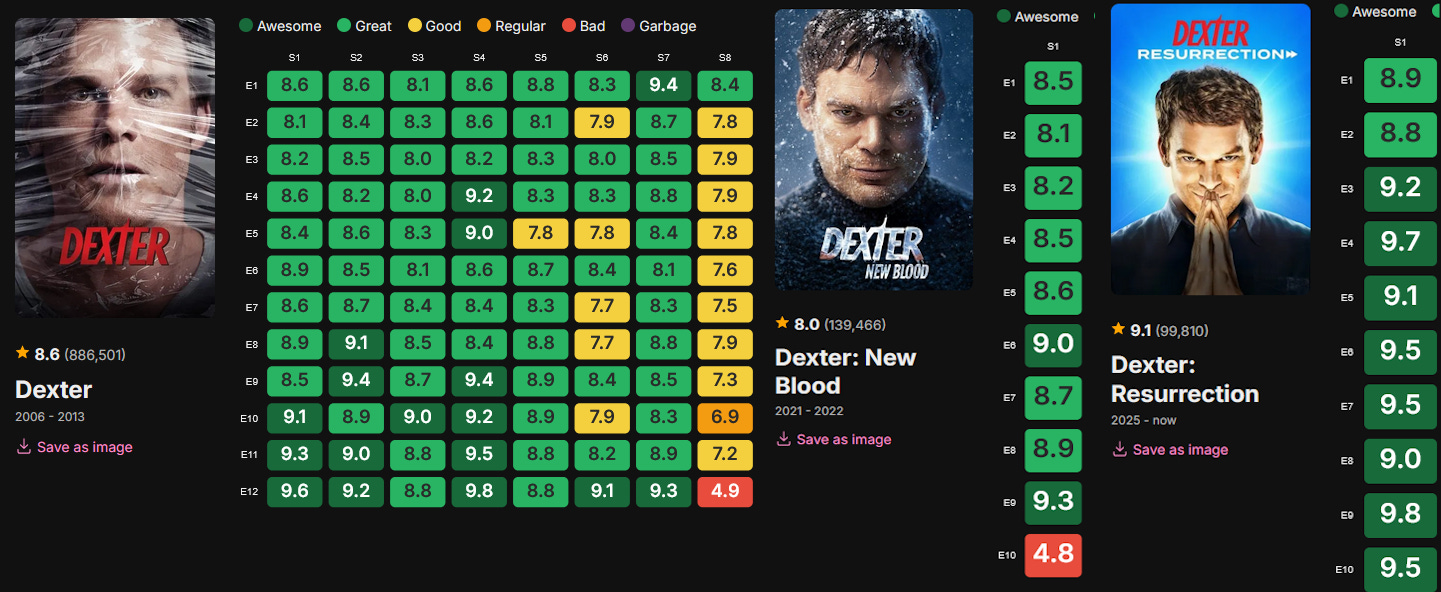Select the S4 season header
Screen dimensions: 1441x592
tap(479, 58)
